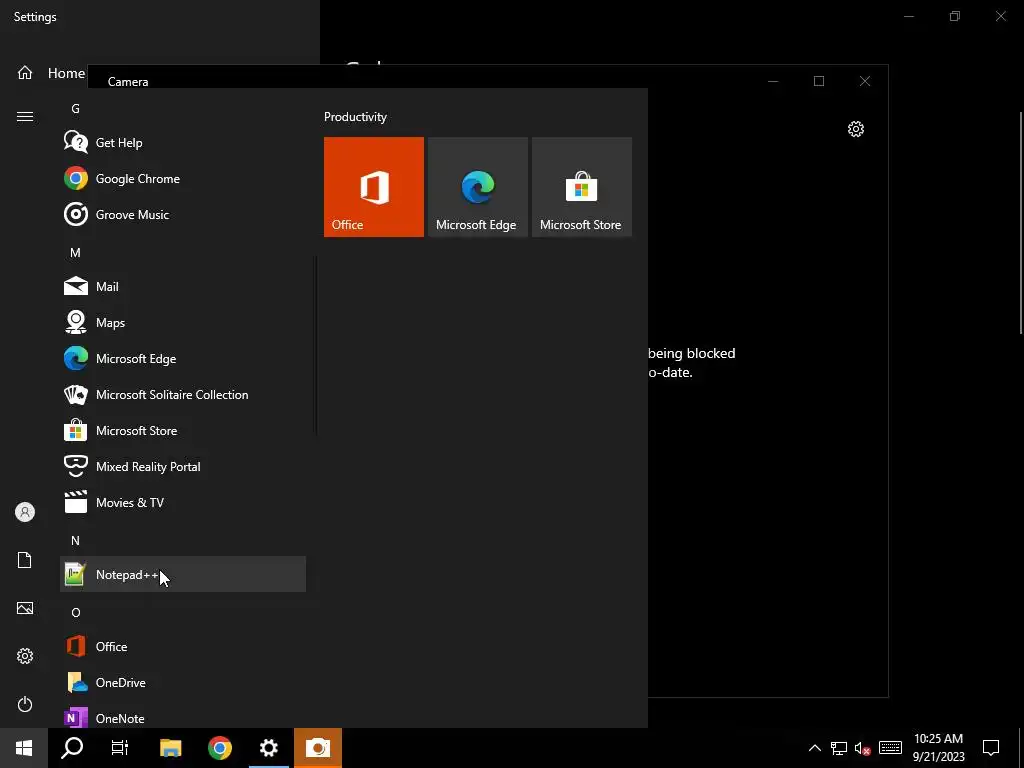Click the Microsoft Edge Productivity tile
Image resolution: width=1024 pixels, height=768 pixels.
coord(477,187)
